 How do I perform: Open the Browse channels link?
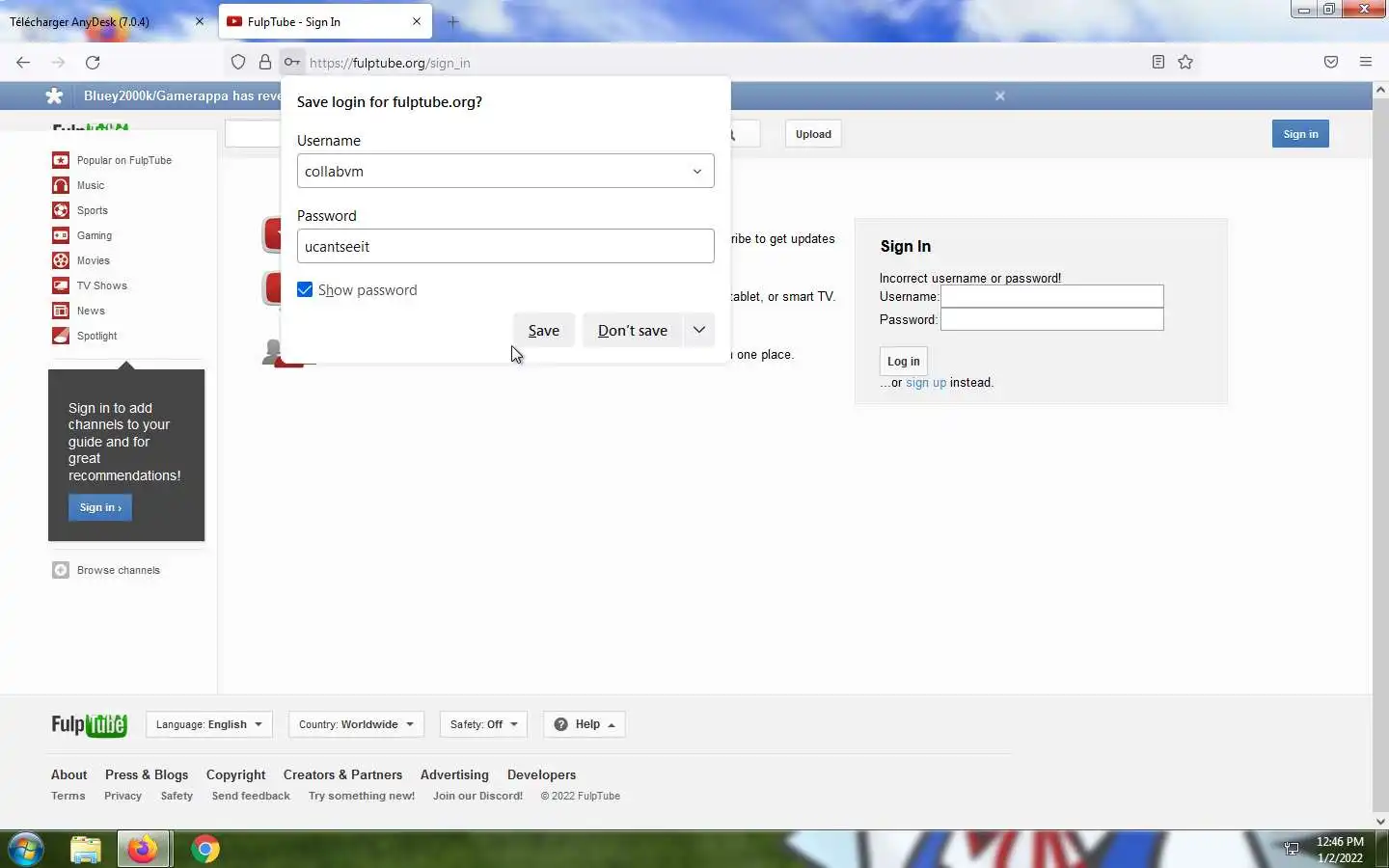tap(119, 570)
